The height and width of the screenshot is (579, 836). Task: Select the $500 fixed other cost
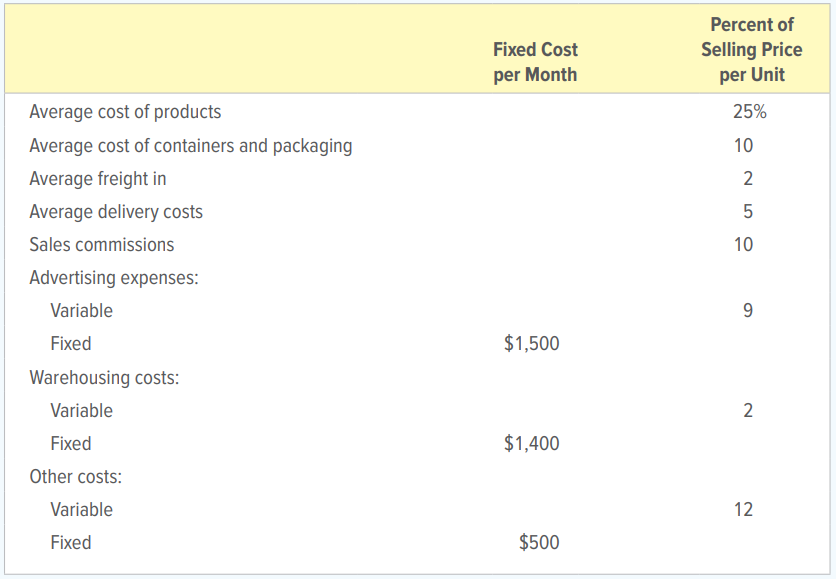coord(539,543)
